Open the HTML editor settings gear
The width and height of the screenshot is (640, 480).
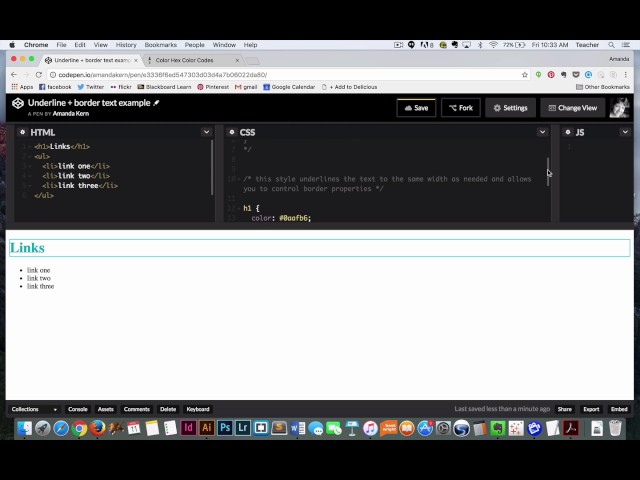22,132
